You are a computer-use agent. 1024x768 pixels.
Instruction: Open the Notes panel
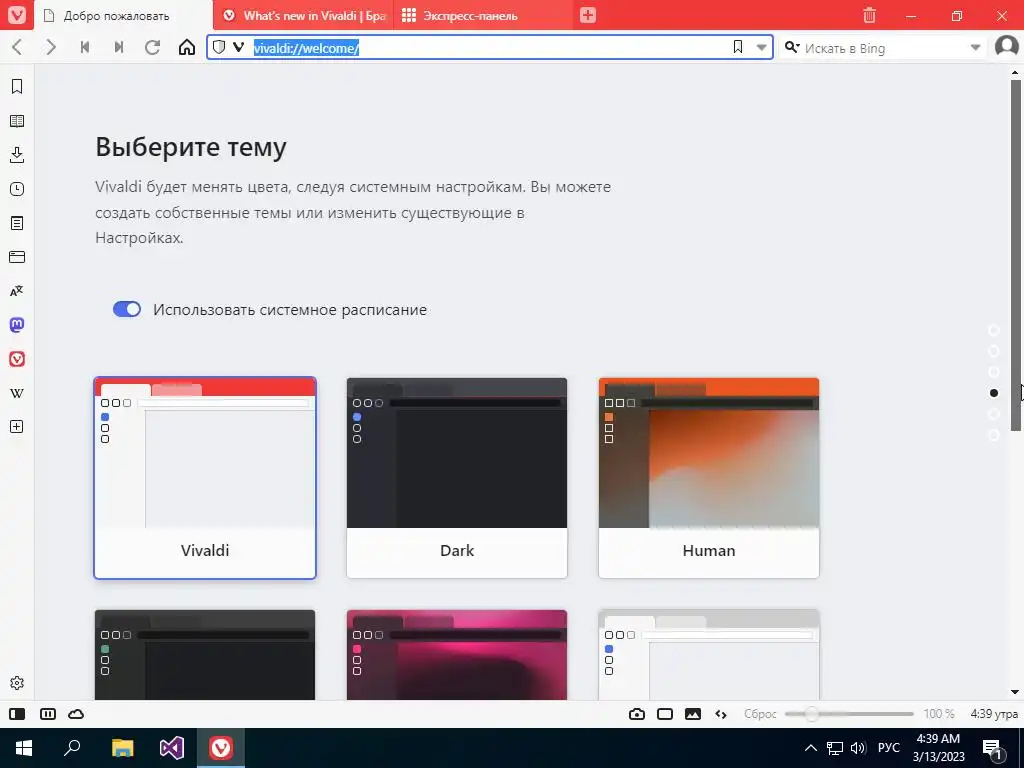tap(17, 223)
